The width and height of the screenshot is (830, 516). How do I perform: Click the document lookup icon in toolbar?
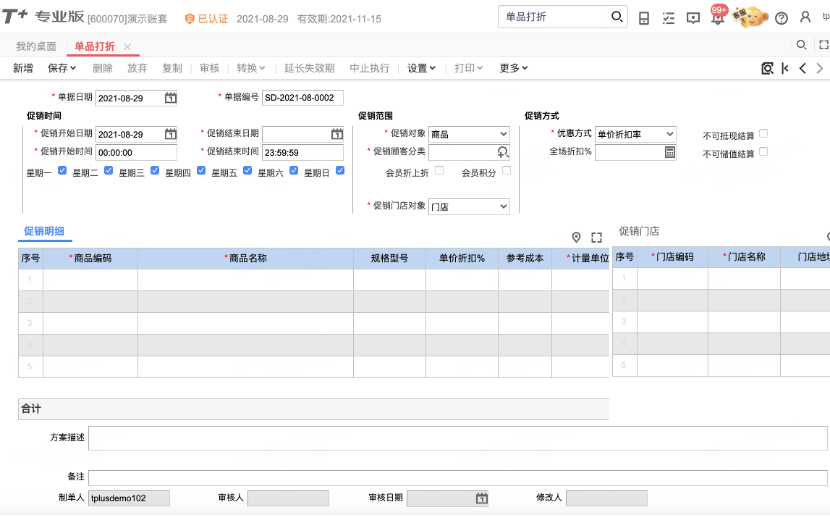click(x=767, y=68)
